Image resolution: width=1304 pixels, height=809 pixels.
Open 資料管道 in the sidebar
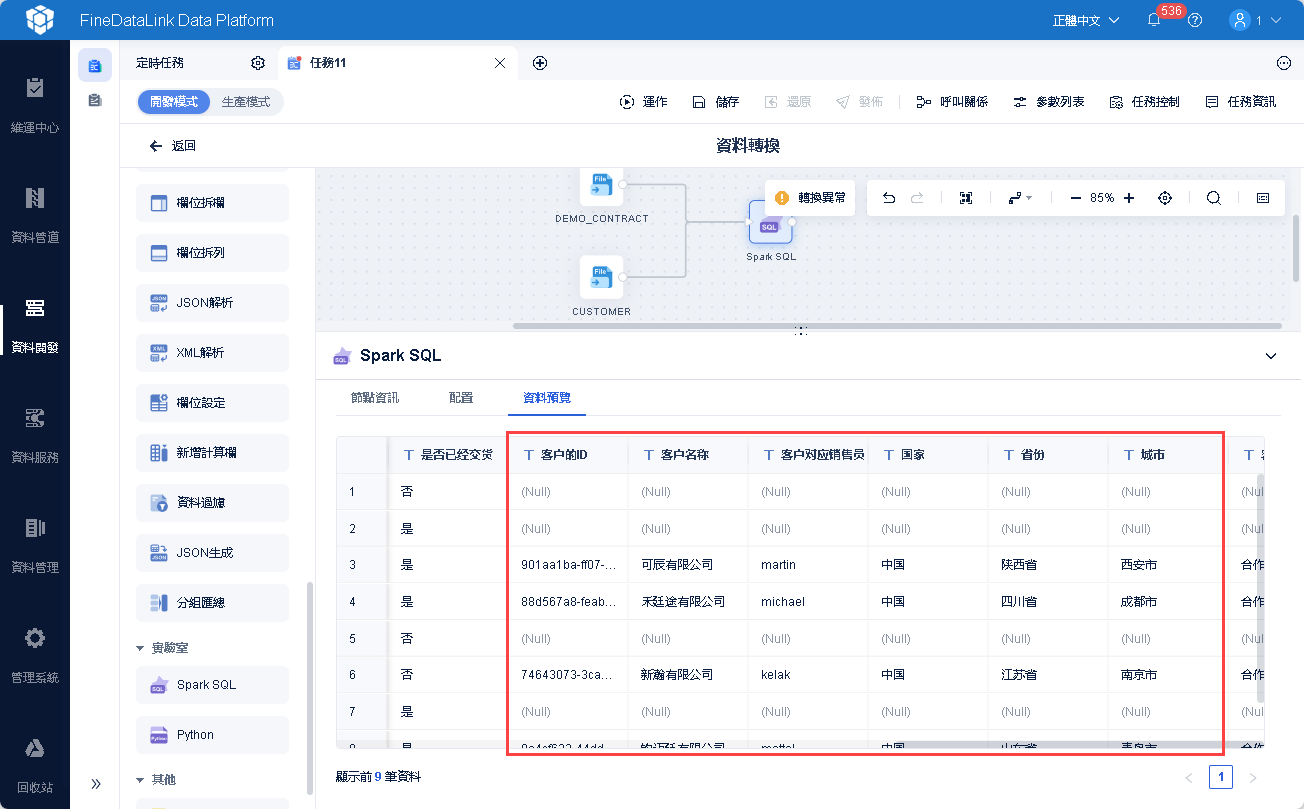pyautogui.click(x=35, y=215)
